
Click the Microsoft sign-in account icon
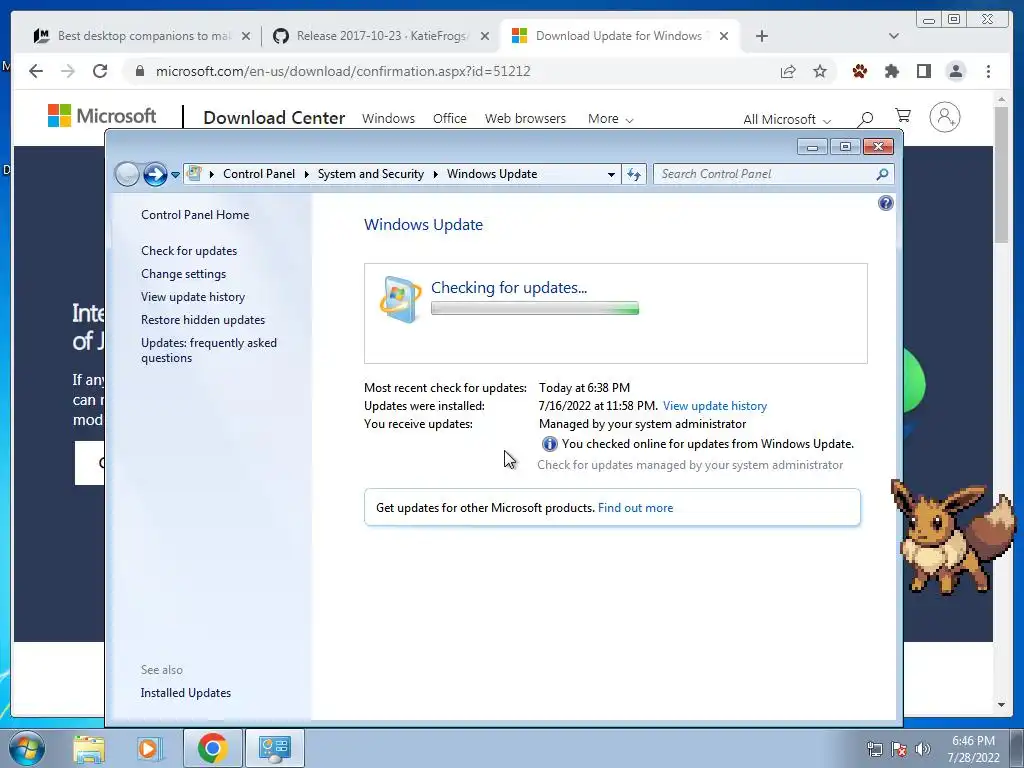(x=945, y=118)
